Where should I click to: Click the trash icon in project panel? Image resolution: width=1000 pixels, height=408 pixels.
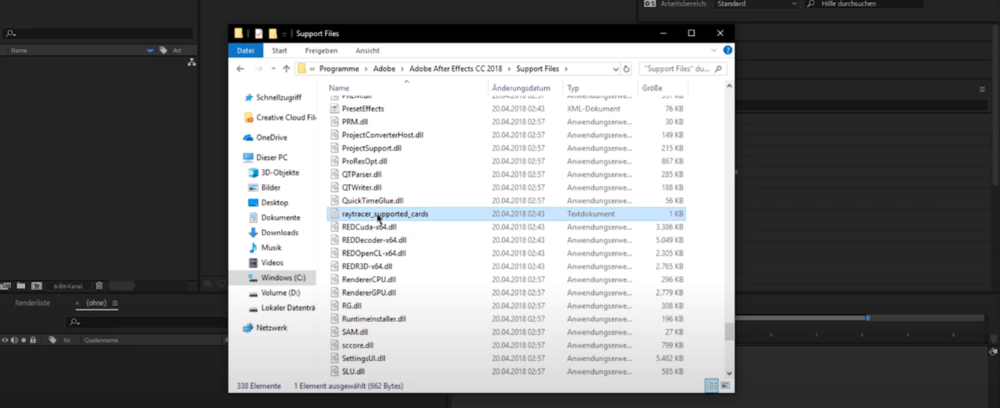(99, 286)
